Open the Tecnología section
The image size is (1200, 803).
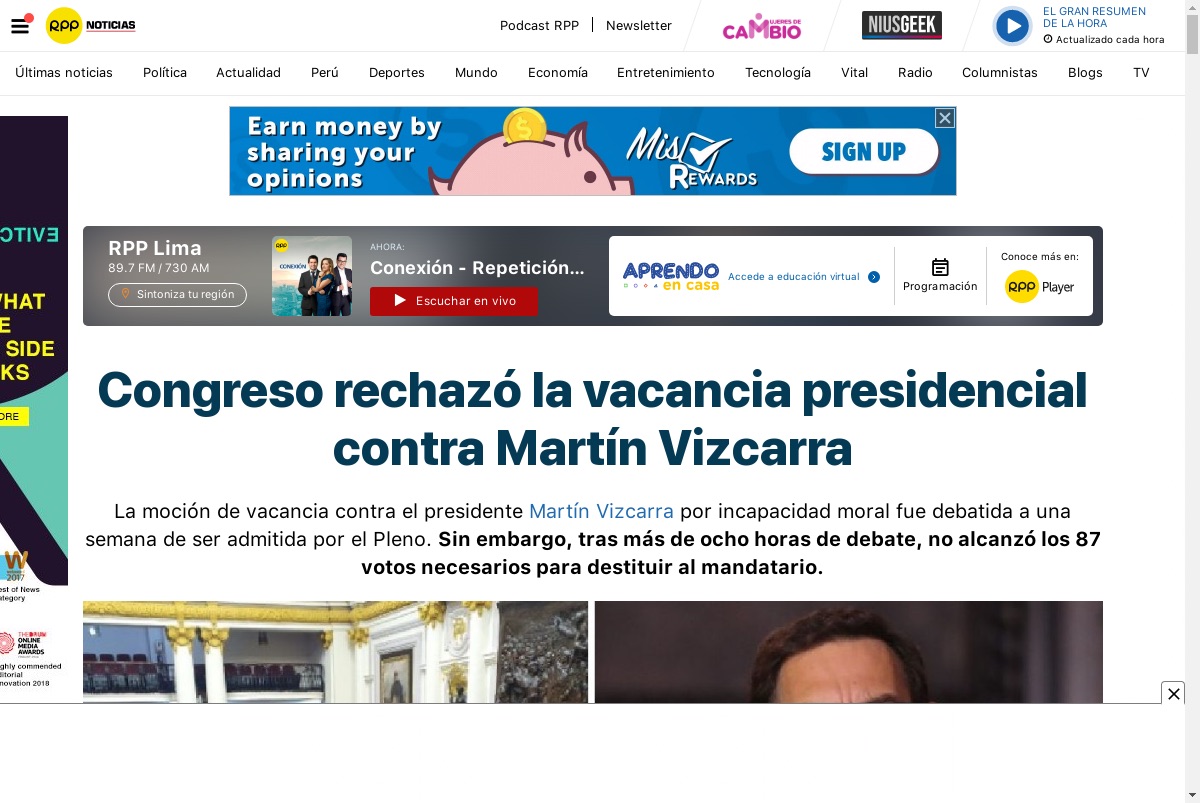tap(778, 72)
